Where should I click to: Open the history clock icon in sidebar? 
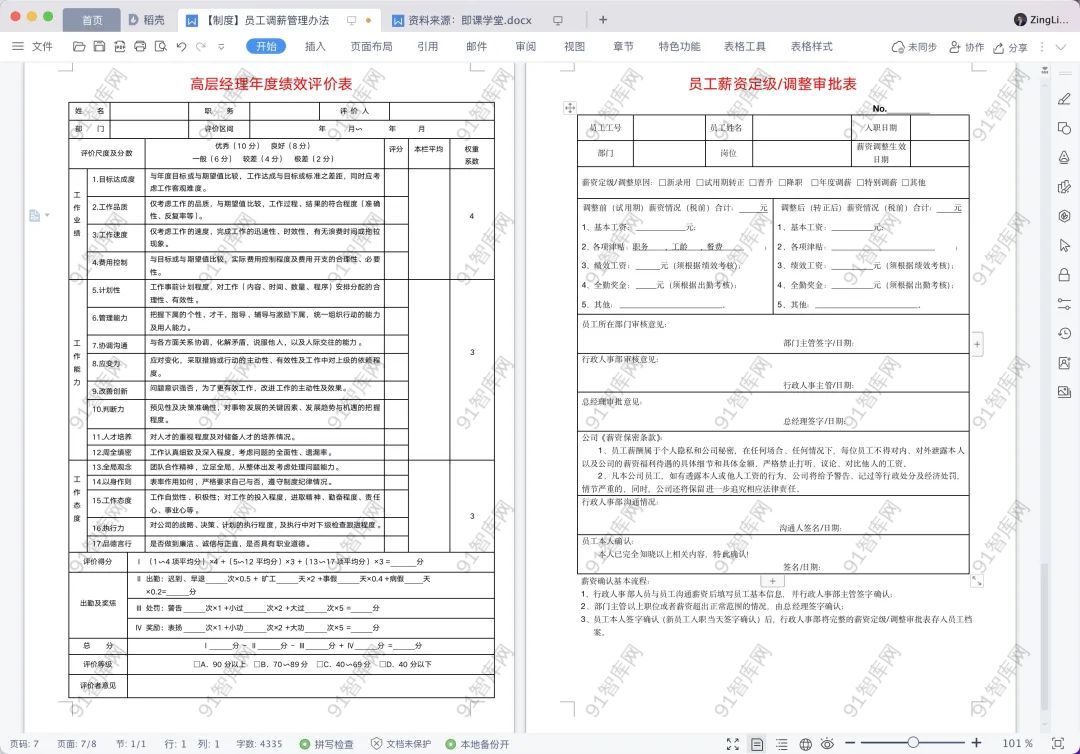[x=1064, y=333]
